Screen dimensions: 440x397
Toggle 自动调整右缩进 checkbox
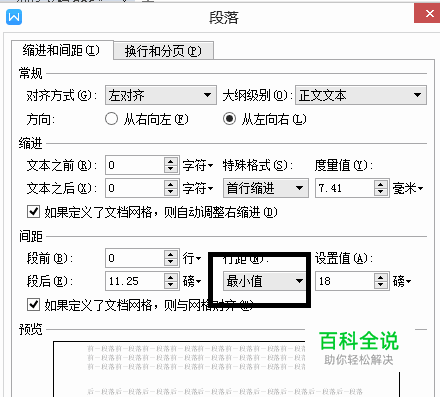[x=33, y=211]
